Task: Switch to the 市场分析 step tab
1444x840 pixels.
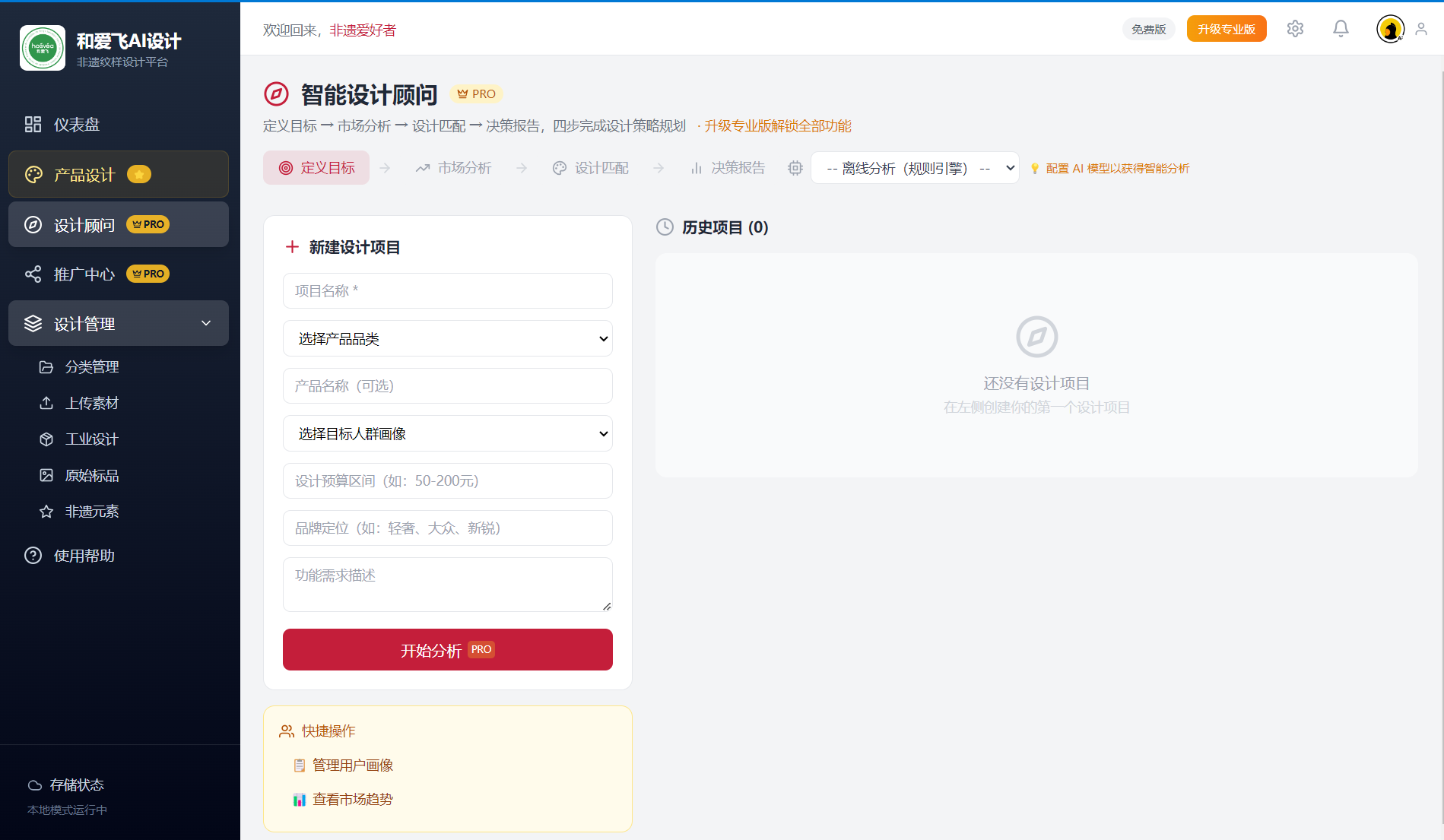Action: pyautogui.click(x=453, y=168)
